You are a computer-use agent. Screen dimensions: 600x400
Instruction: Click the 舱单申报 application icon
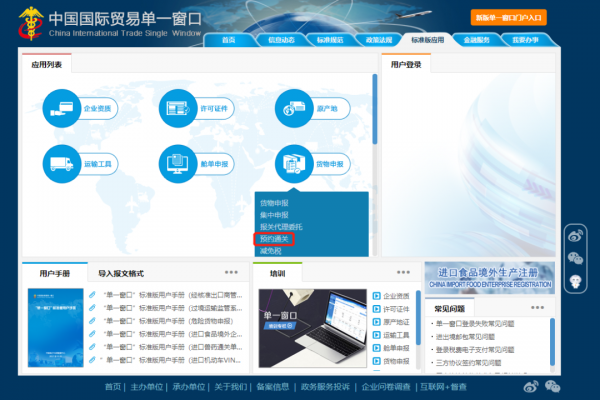(178, 162)
